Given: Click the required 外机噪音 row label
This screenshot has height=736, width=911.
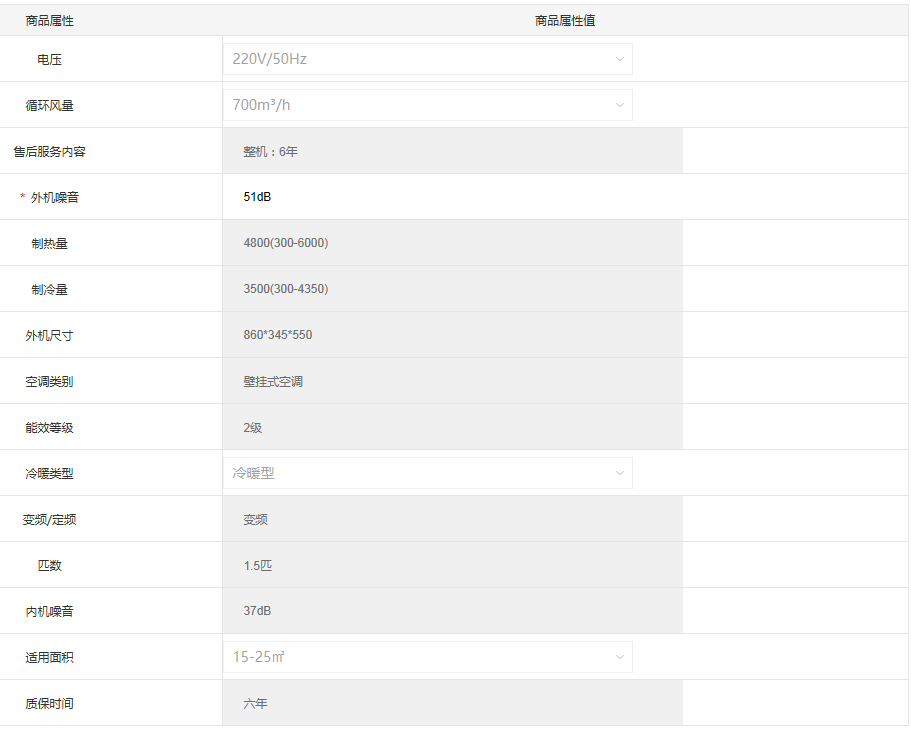Looking at the screenshot, I should [54, 197].
